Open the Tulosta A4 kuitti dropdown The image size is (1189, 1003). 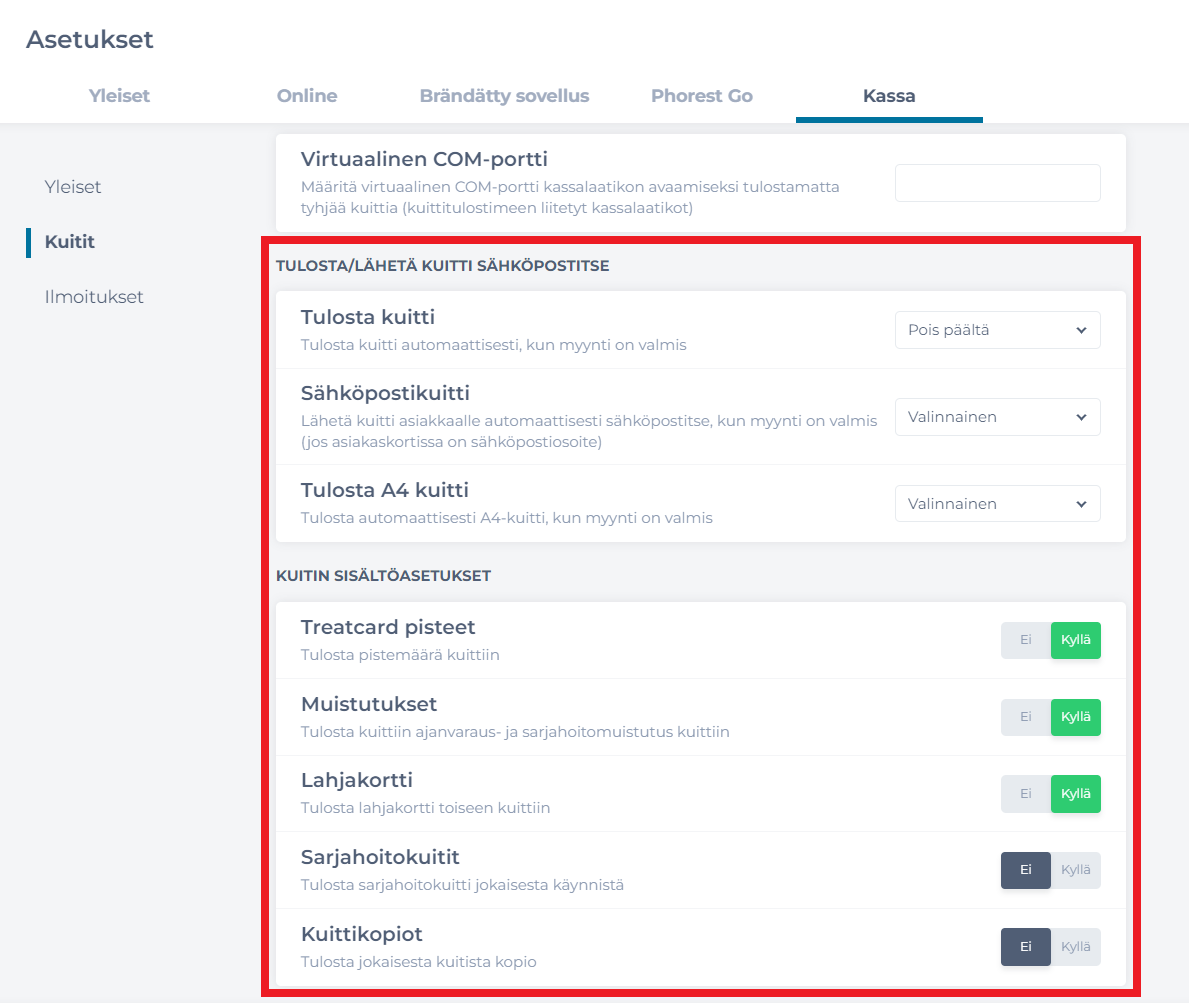(x=997, y=504)
